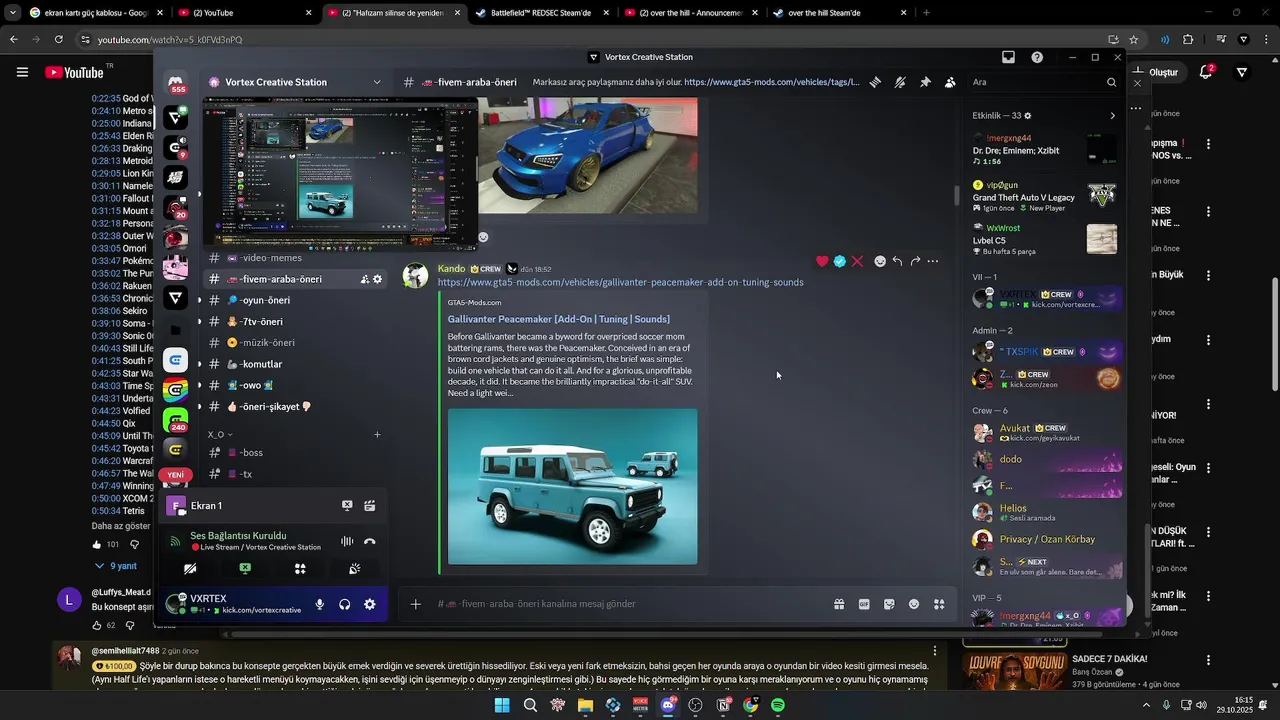Open Discord user settings gear
This screenshot has width=1280, height=720.
click(x=369, y=604)
